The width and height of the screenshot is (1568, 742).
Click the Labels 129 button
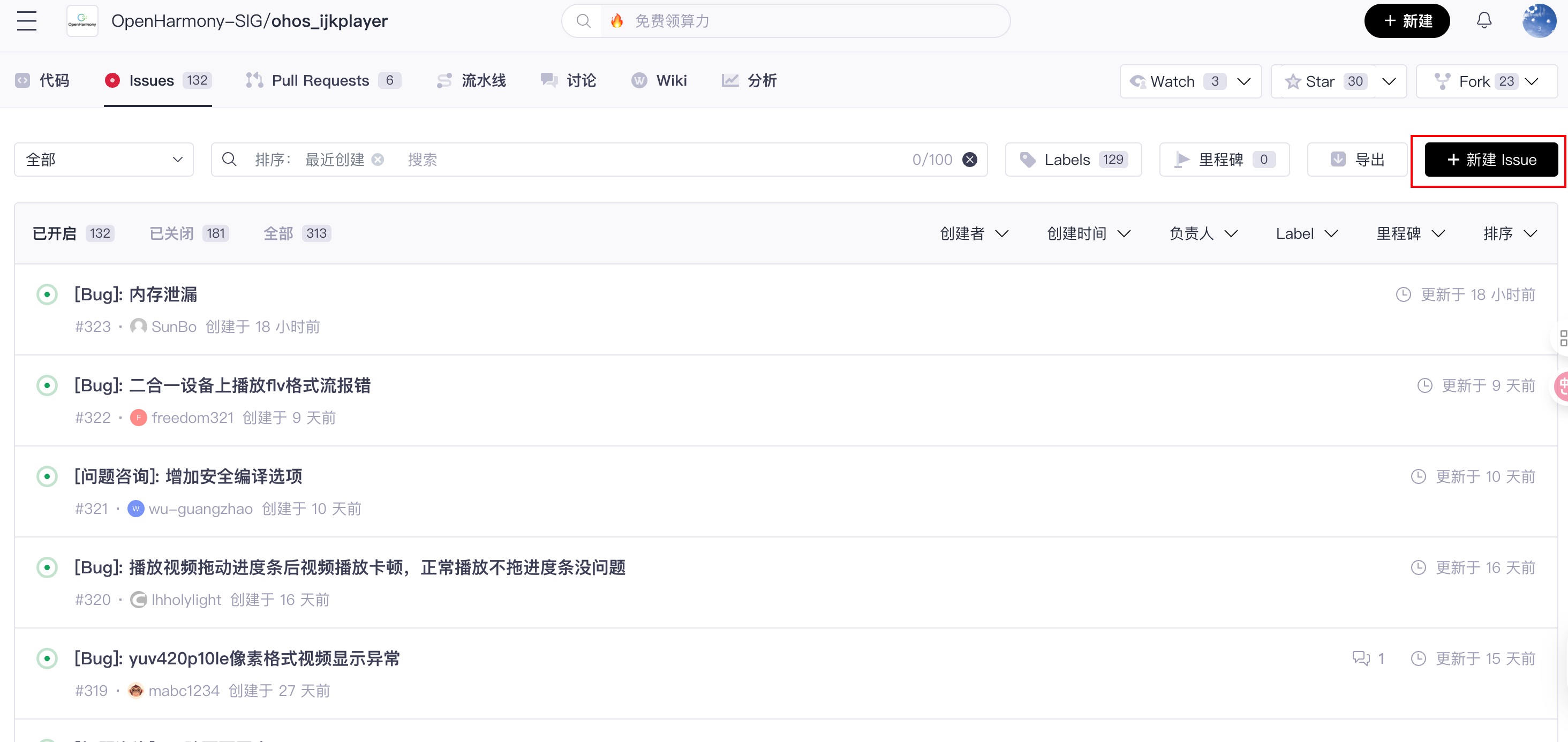1073,160
